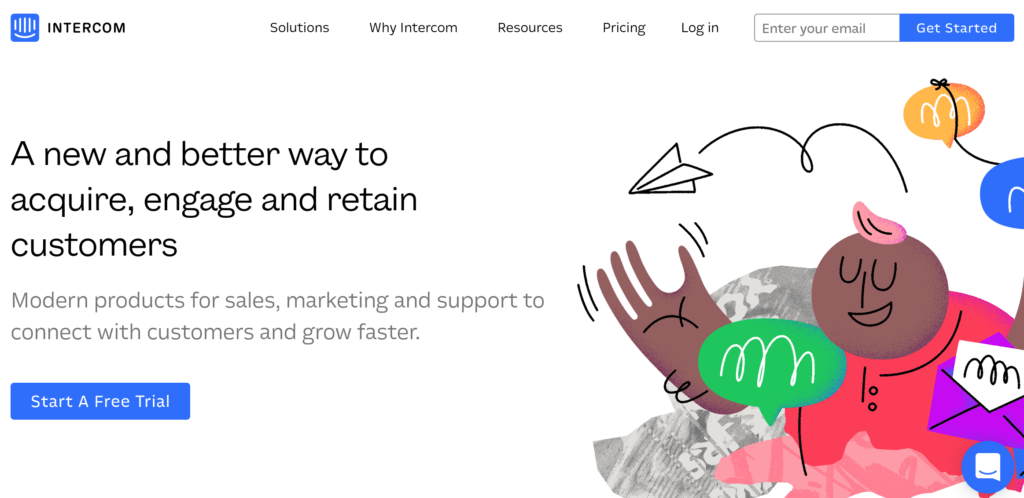Click the paper airplane illustration
Screen dimensions: 1024x498
coord(670,170)
